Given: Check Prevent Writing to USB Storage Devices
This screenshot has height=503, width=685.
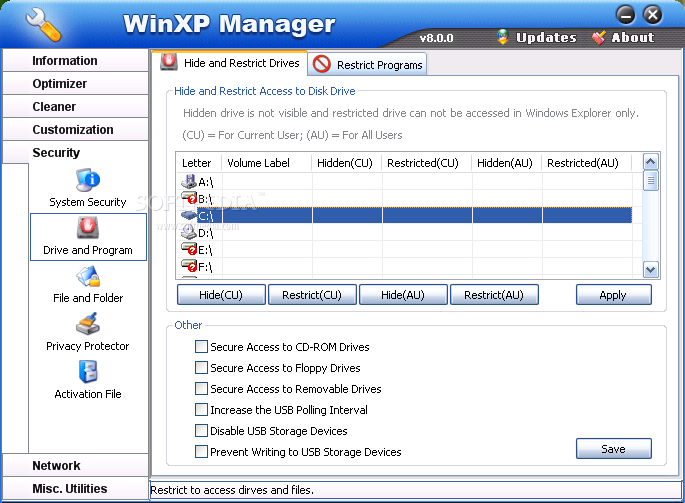Looking at the screenshot, I should pyautogui.click(x=201, y=452).
